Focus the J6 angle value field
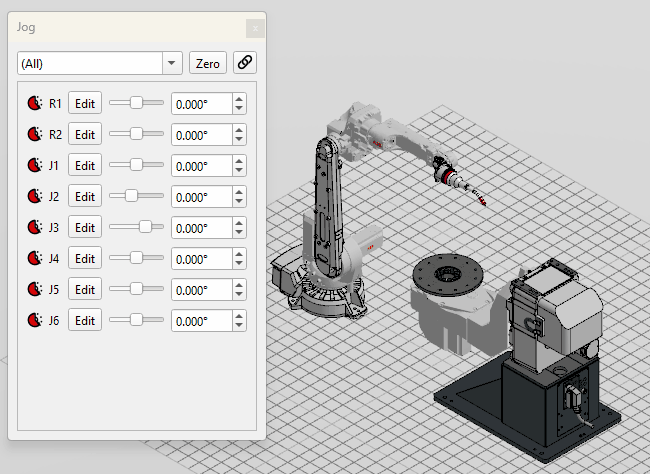The height and width of the screenshot is (474, 650). [202, 321]
